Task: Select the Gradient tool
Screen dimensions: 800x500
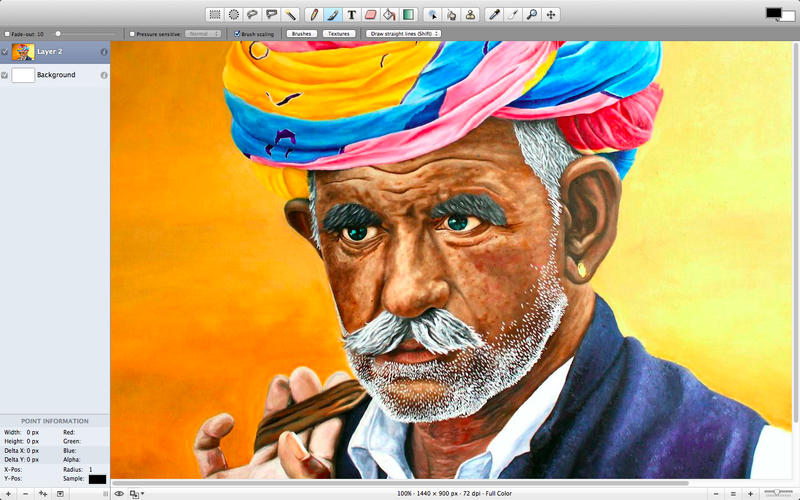Action: point(408,15)
